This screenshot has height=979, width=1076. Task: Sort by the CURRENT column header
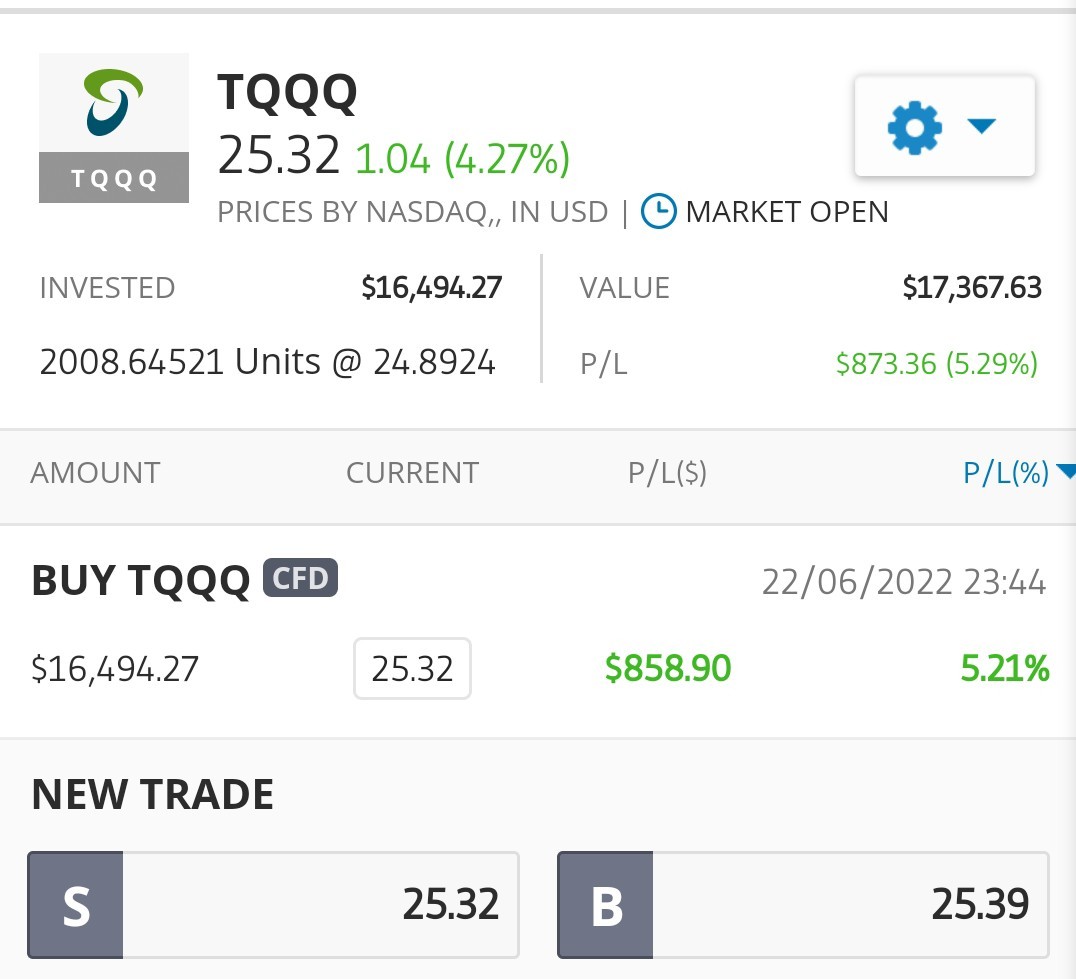pos(412,473)
